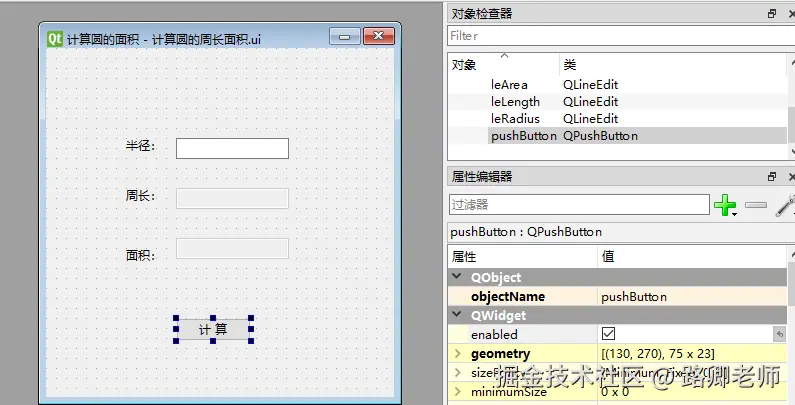Viewport: 795px width, 405px height.
Task: Select pushButton in the object tree
Action: (x=524, y=136)
